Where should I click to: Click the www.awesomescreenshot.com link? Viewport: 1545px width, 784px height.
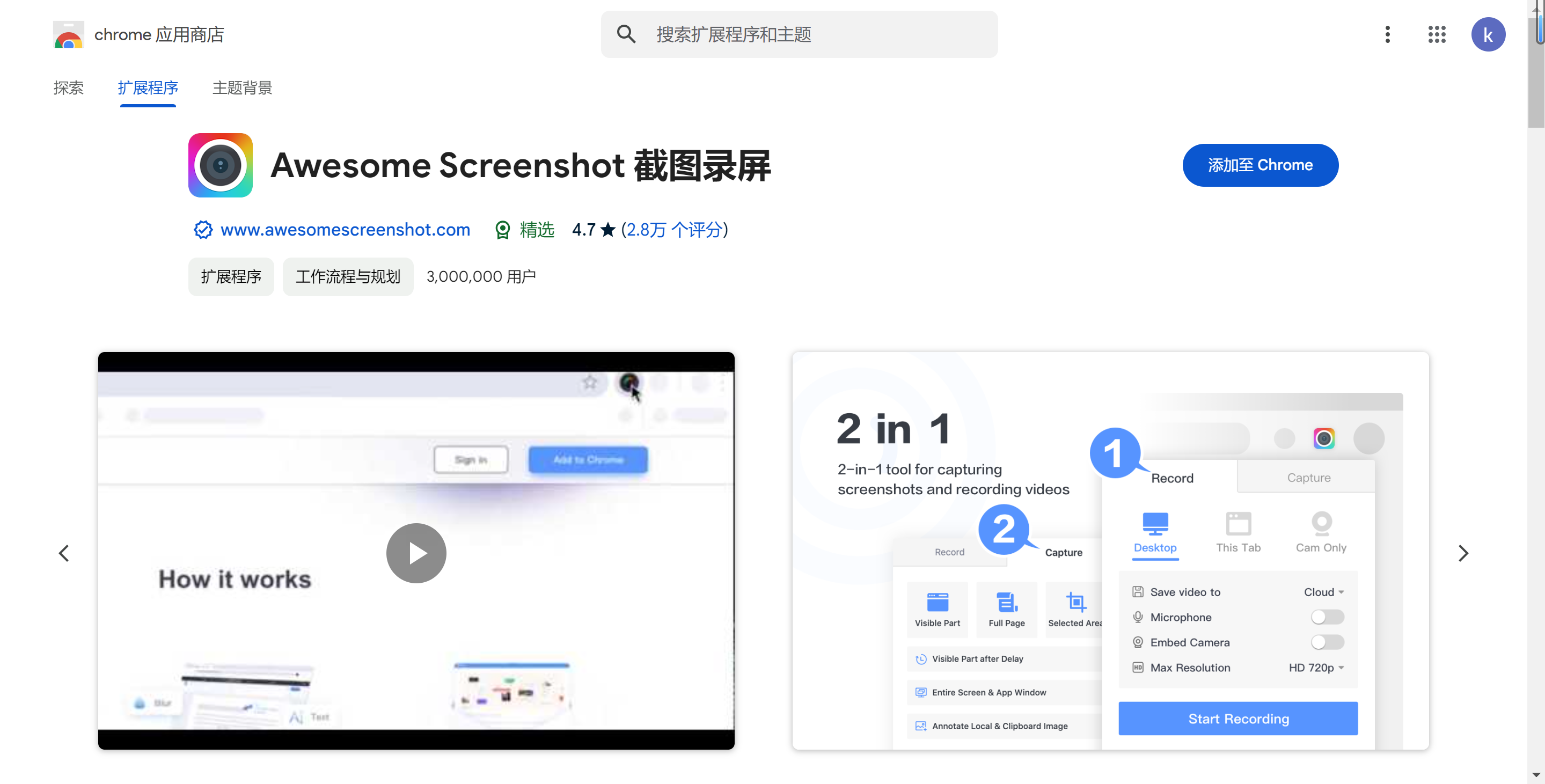pyautogui.click(x=345, y=230)
